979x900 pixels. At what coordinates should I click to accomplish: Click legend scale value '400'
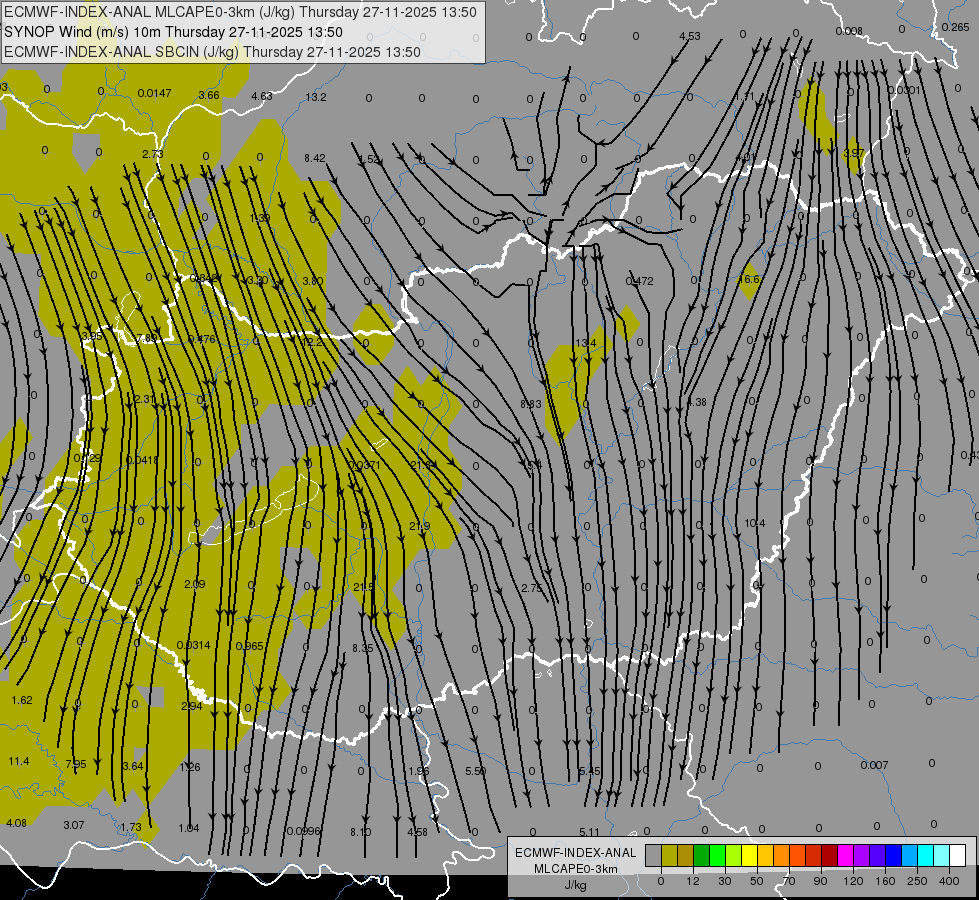(949, 881)
